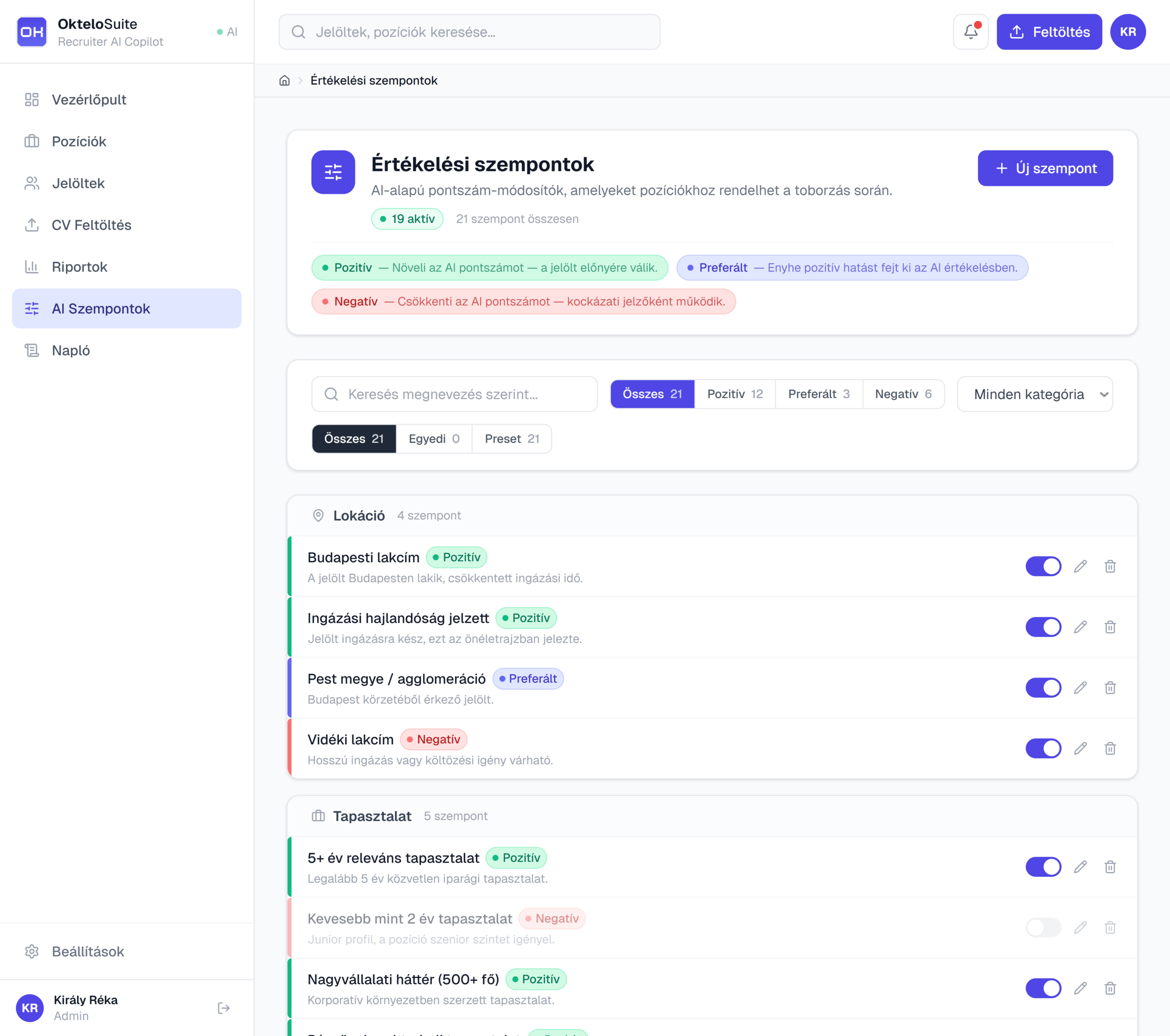The height and width of the screenshot is (1036, 1170).
Task: Click the Új szempont button
Action: [x=1045, y=168]
